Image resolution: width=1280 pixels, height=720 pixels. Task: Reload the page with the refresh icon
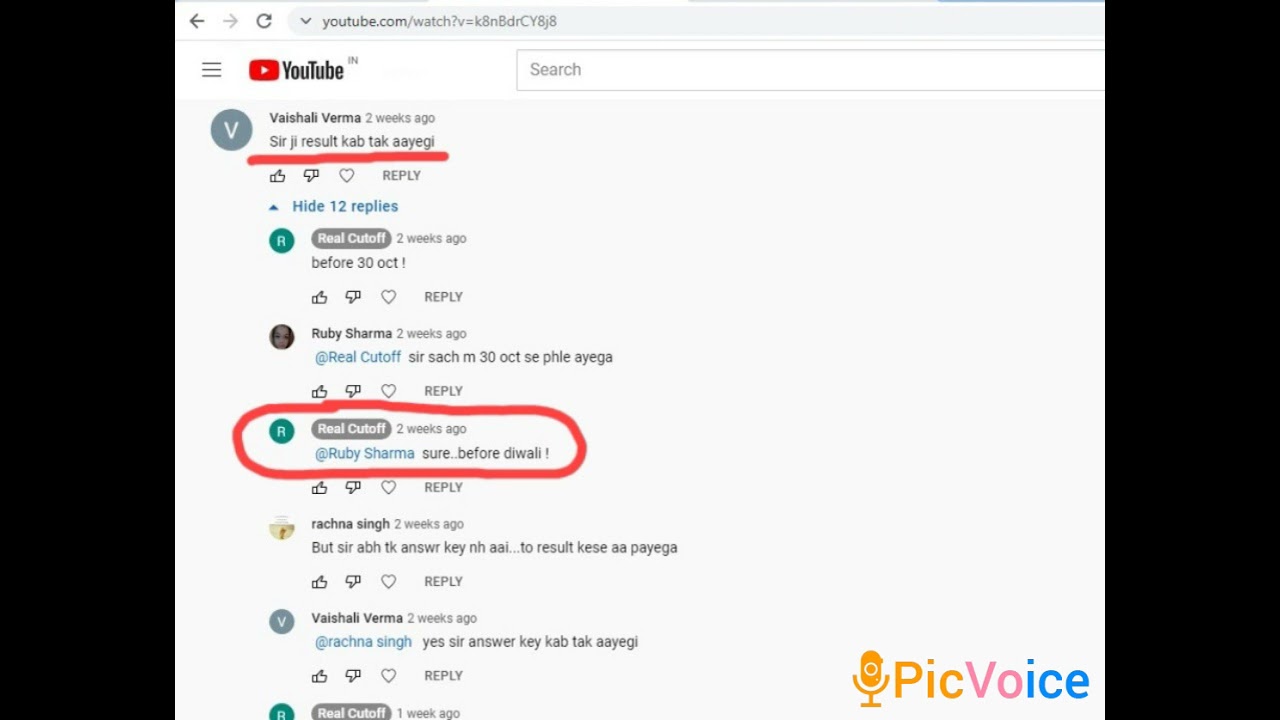pos(264,21)
